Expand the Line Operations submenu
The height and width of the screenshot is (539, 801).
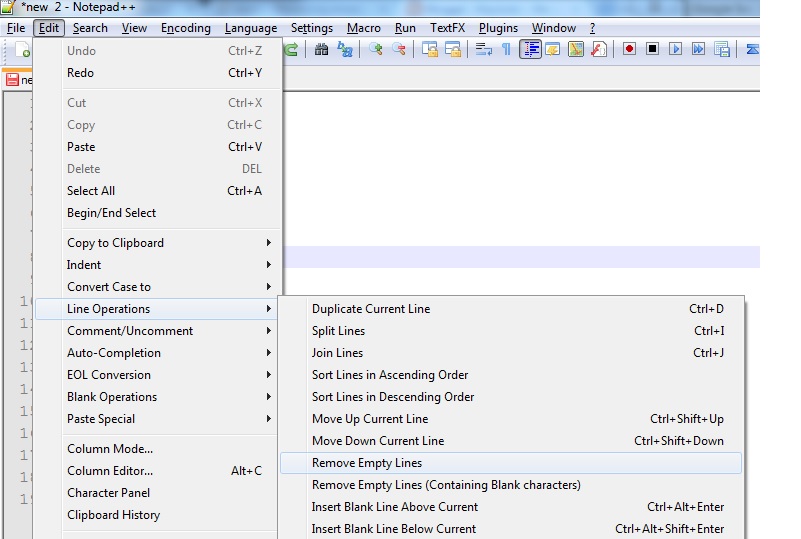(156, 309)
